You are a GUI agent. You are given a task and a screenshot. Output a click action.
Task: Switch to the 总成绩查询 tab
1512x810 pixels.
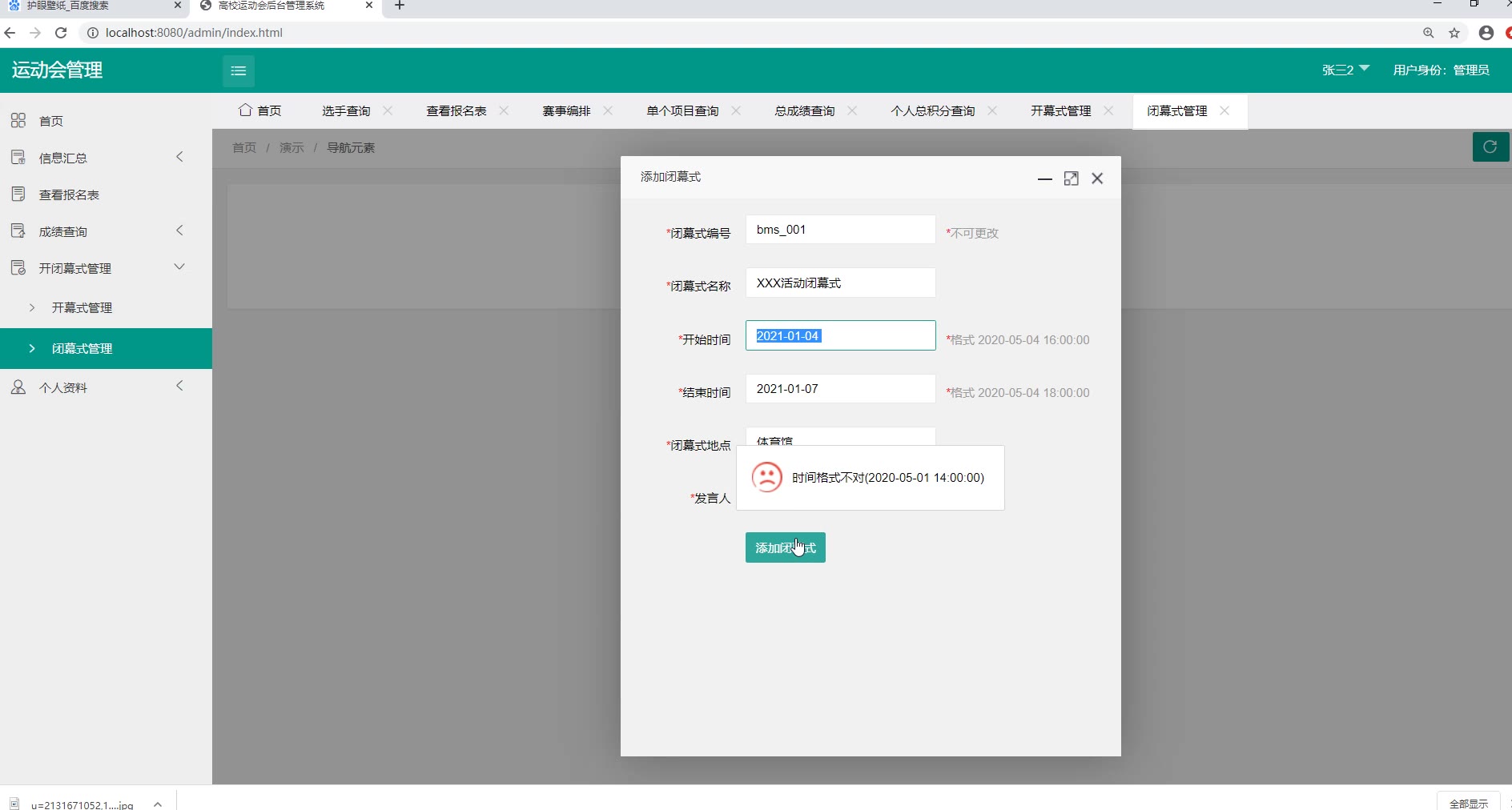pos(804,110)
